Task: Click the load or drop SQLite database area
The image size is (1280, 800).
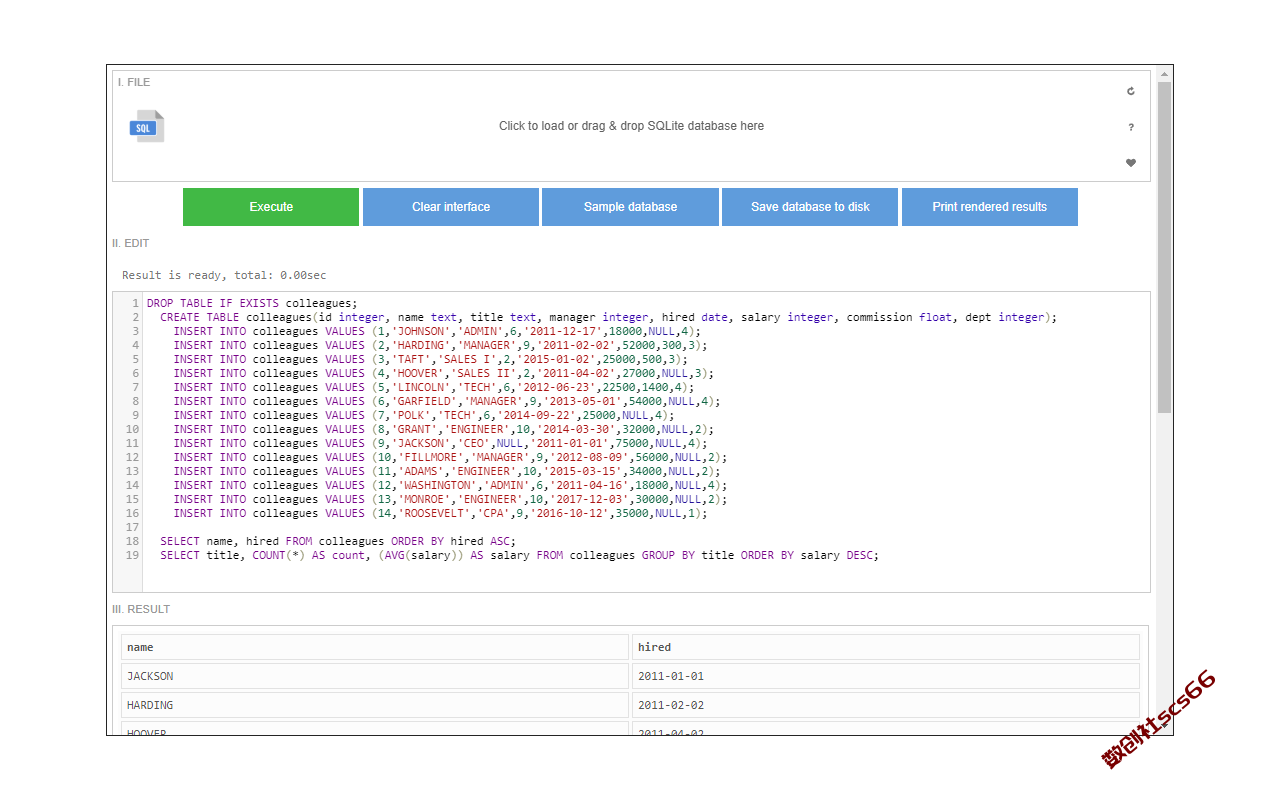Action: (x=631, y=126)
